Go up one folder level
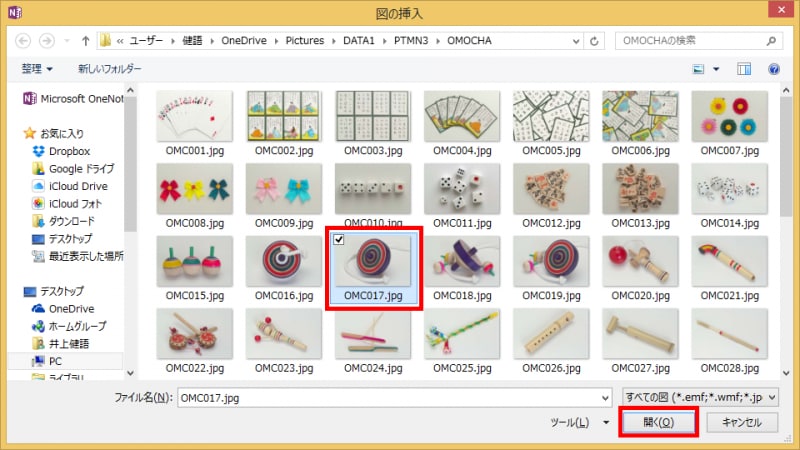This screenshot has height=450, width=800. [x=85, y=41]
